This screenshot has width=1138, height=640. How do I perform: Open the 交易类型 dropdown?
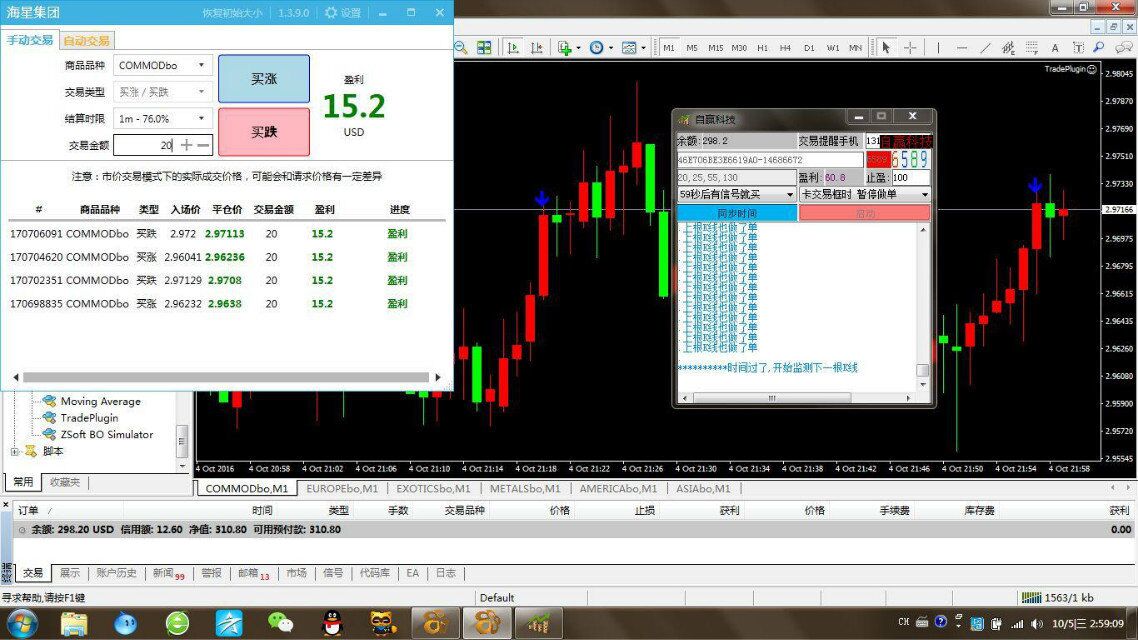click(163, 92)
